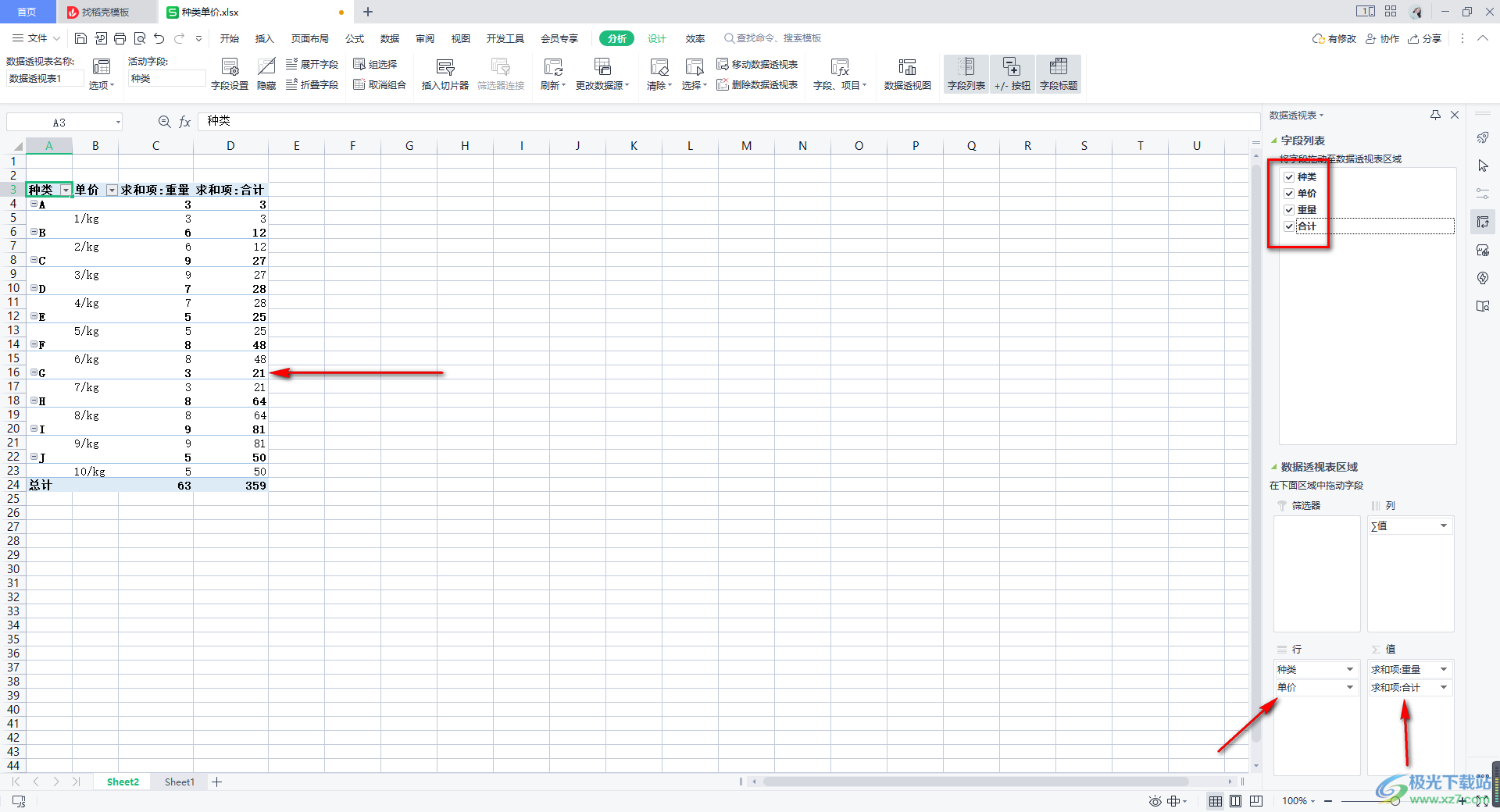
Task: Open the 开始 ribbon tab
Action: [230, 38]
